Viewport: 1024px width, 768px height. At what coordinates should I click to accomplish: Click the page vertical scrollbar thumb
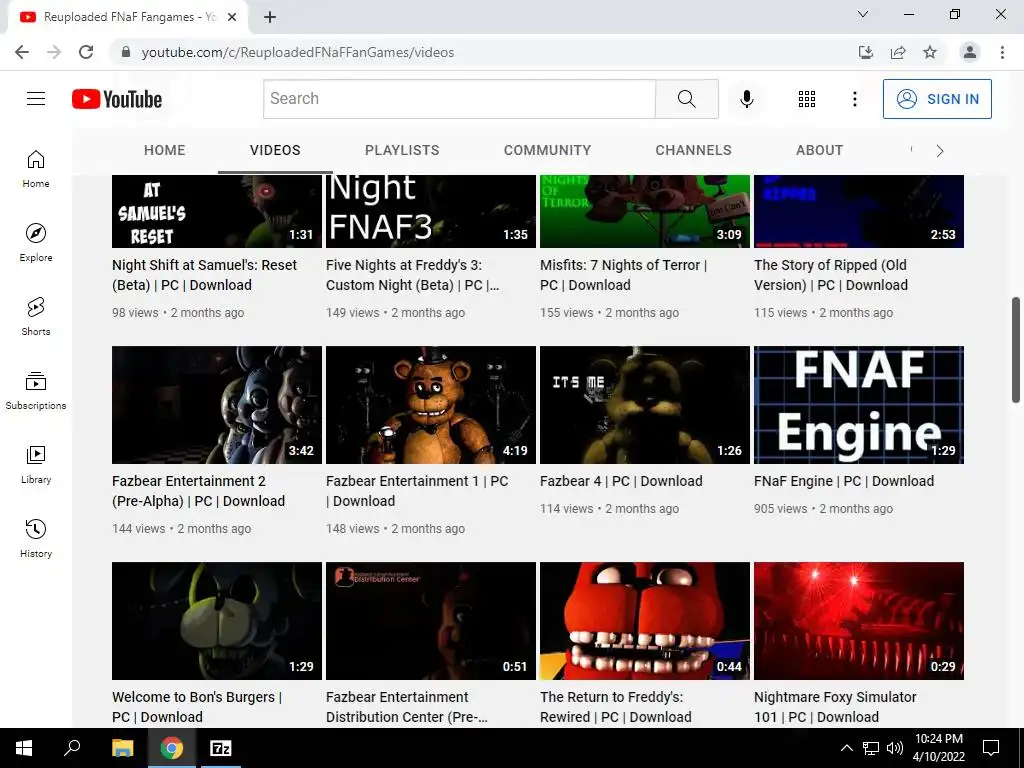click(x=1016, y=349)
